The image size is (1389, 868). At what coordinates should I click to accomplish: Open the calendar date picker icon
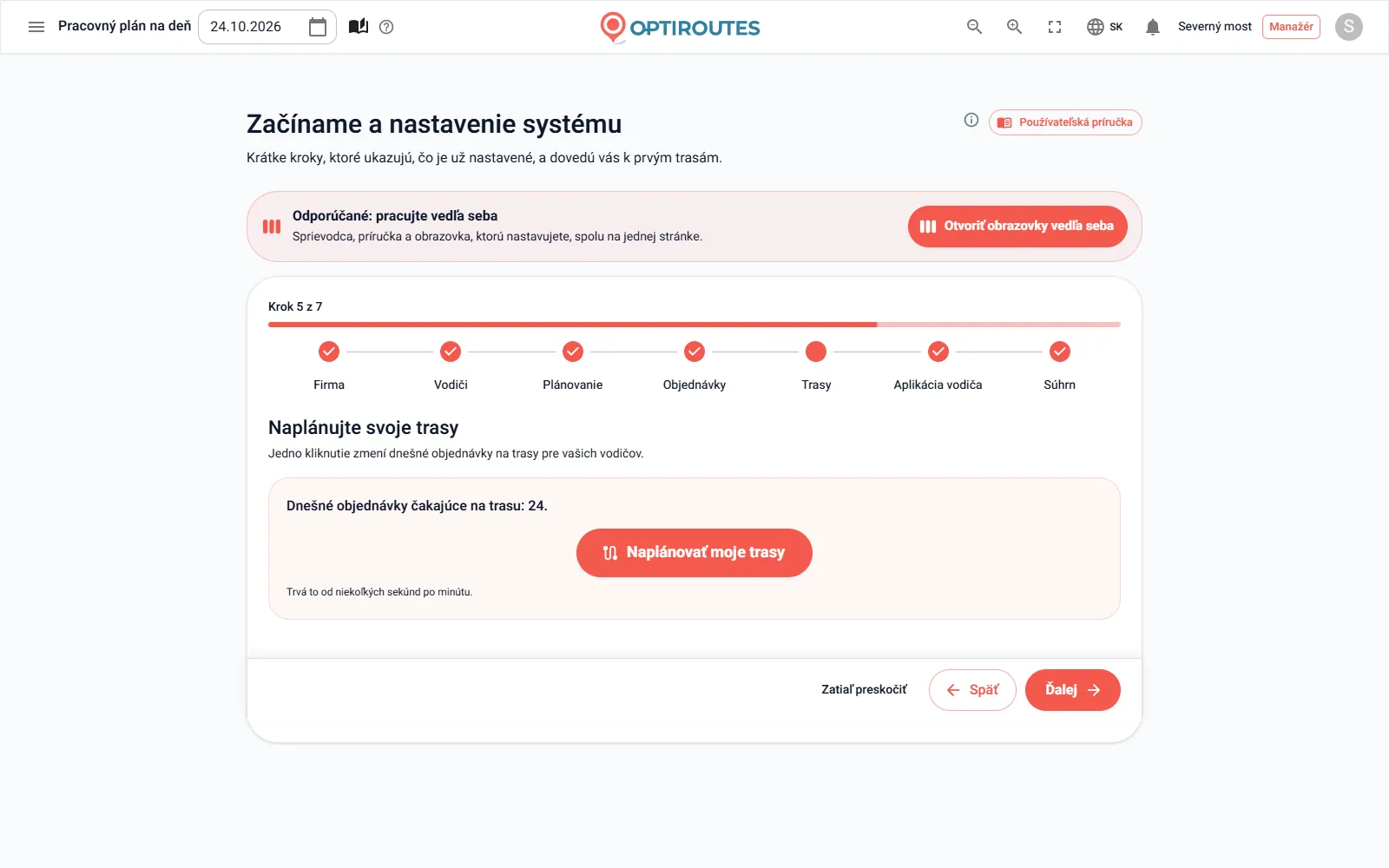click(x=318, y=27)
